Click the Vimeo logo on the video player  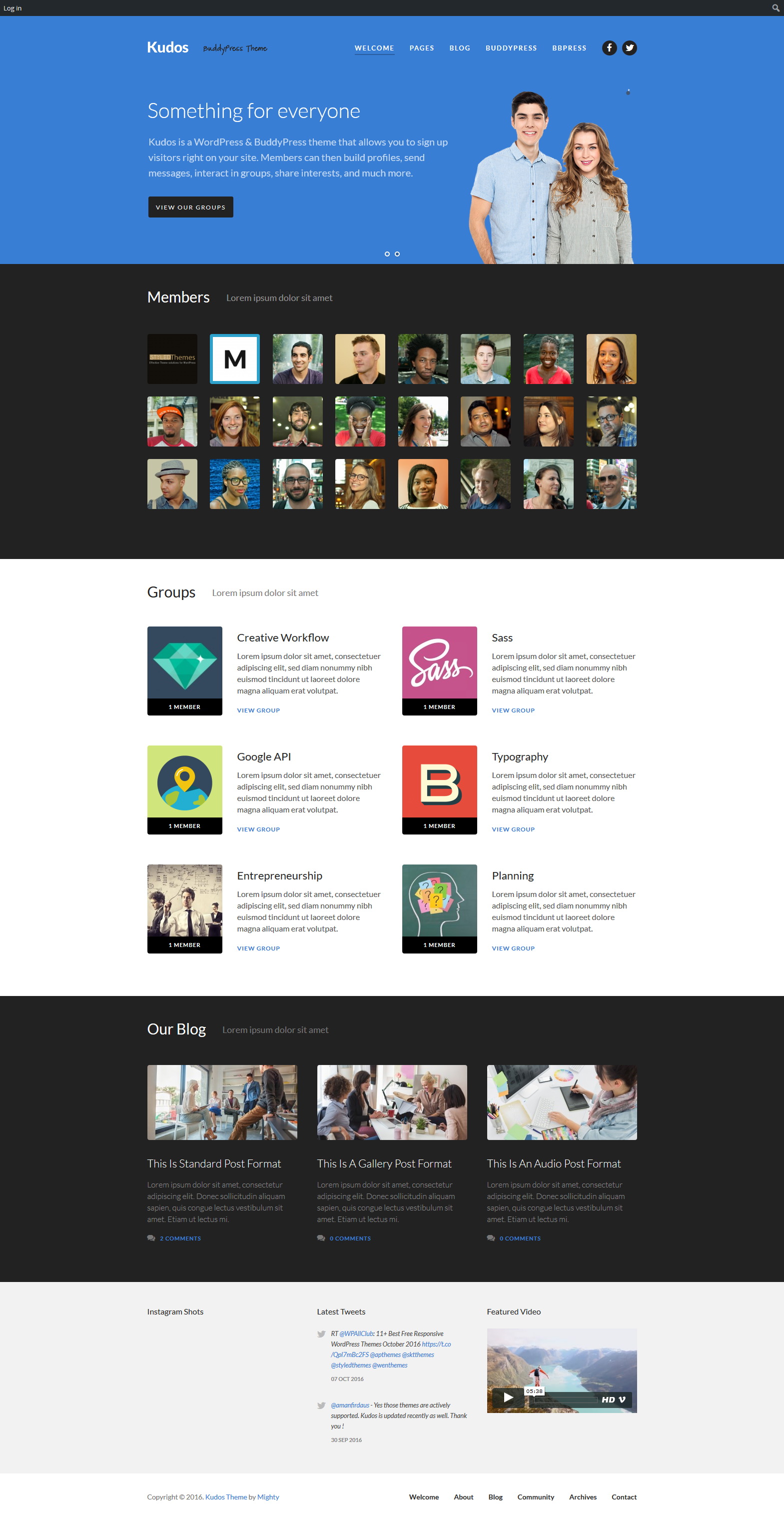tap(622, 1399)
